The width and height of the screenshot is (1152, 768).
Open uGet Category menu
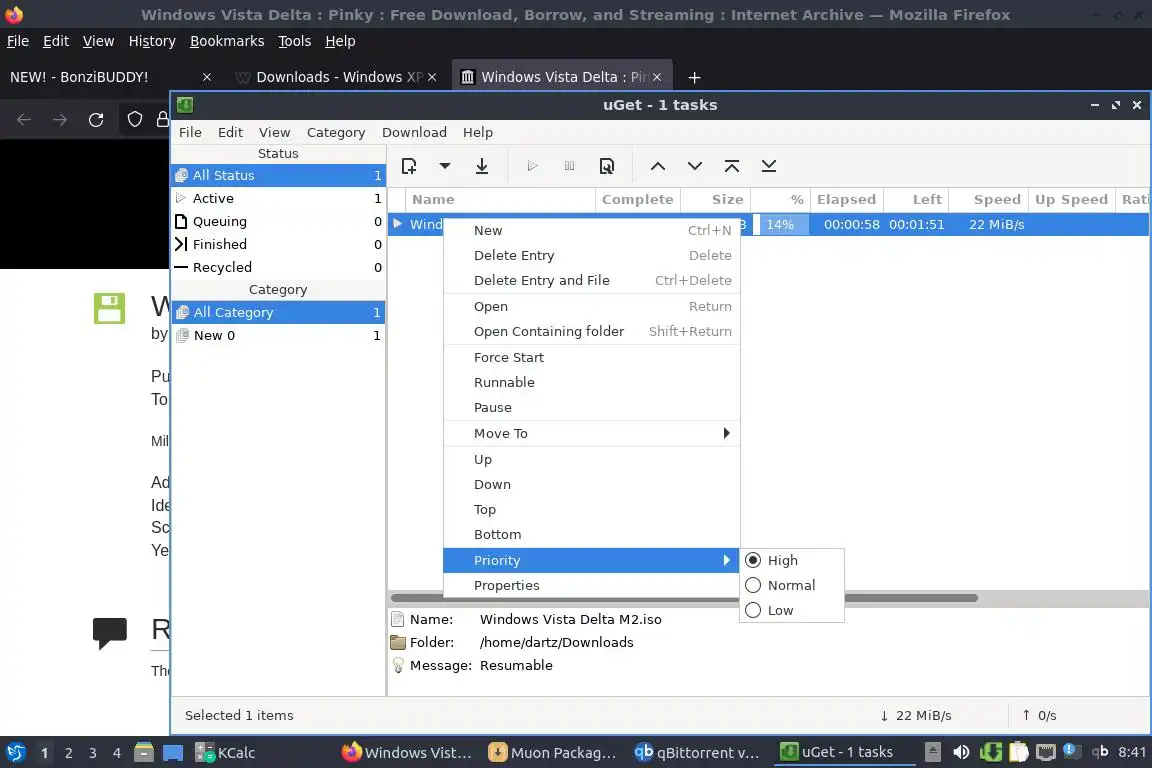(336, 132)
